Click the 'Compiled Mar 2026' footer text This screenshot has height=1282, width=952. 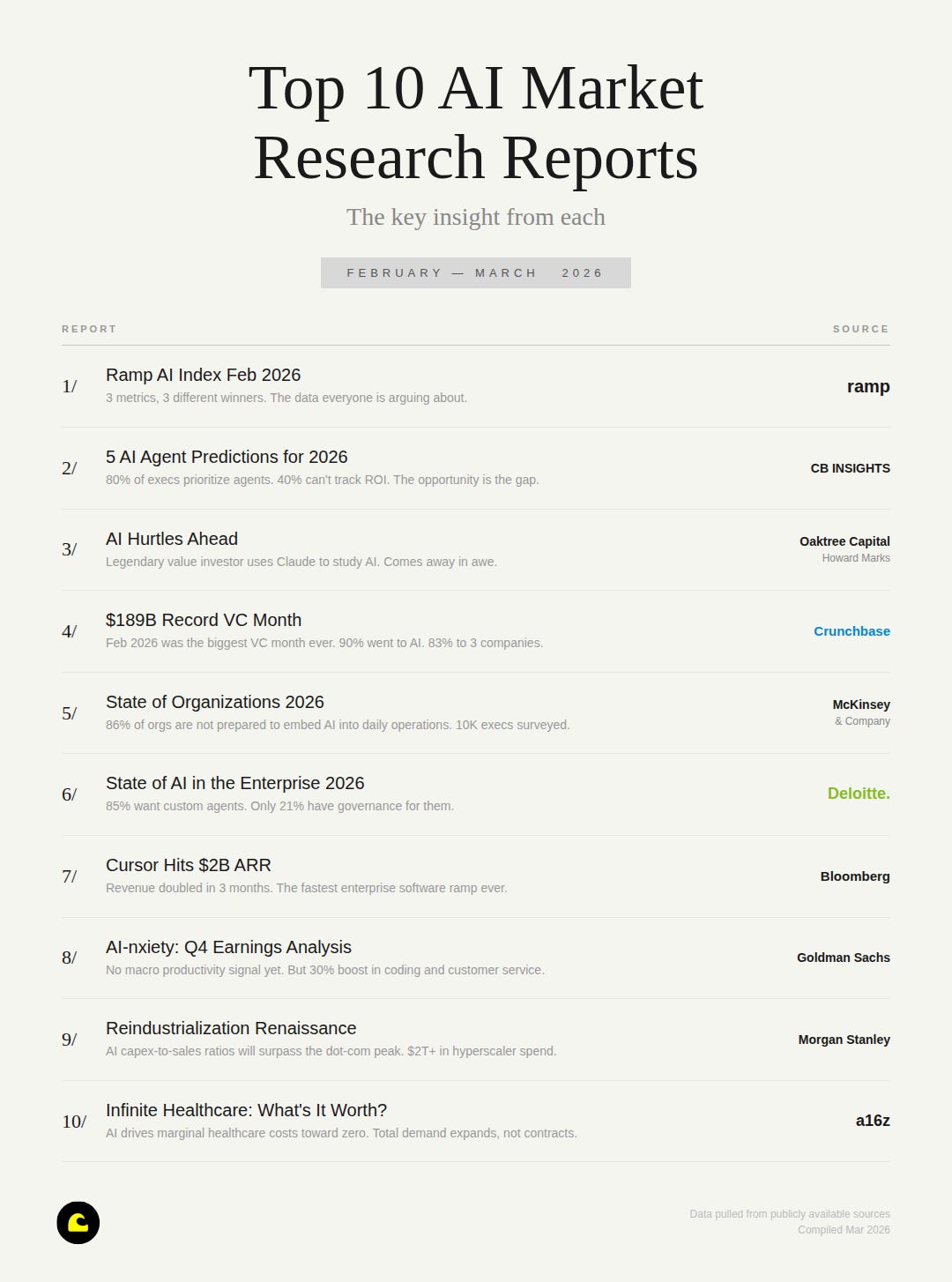click(x=844, y=1230)
